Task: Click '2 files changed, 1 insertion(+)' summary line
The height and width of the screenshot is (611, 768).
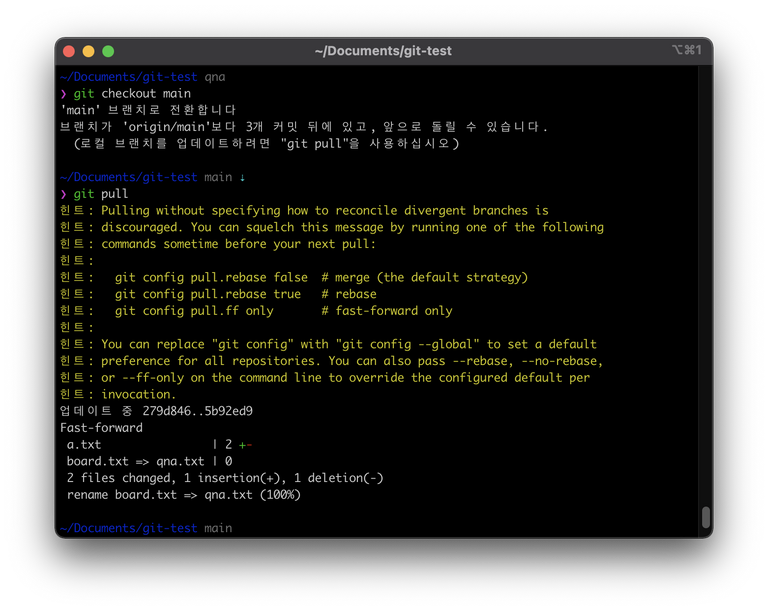Action: click(225, 478)
